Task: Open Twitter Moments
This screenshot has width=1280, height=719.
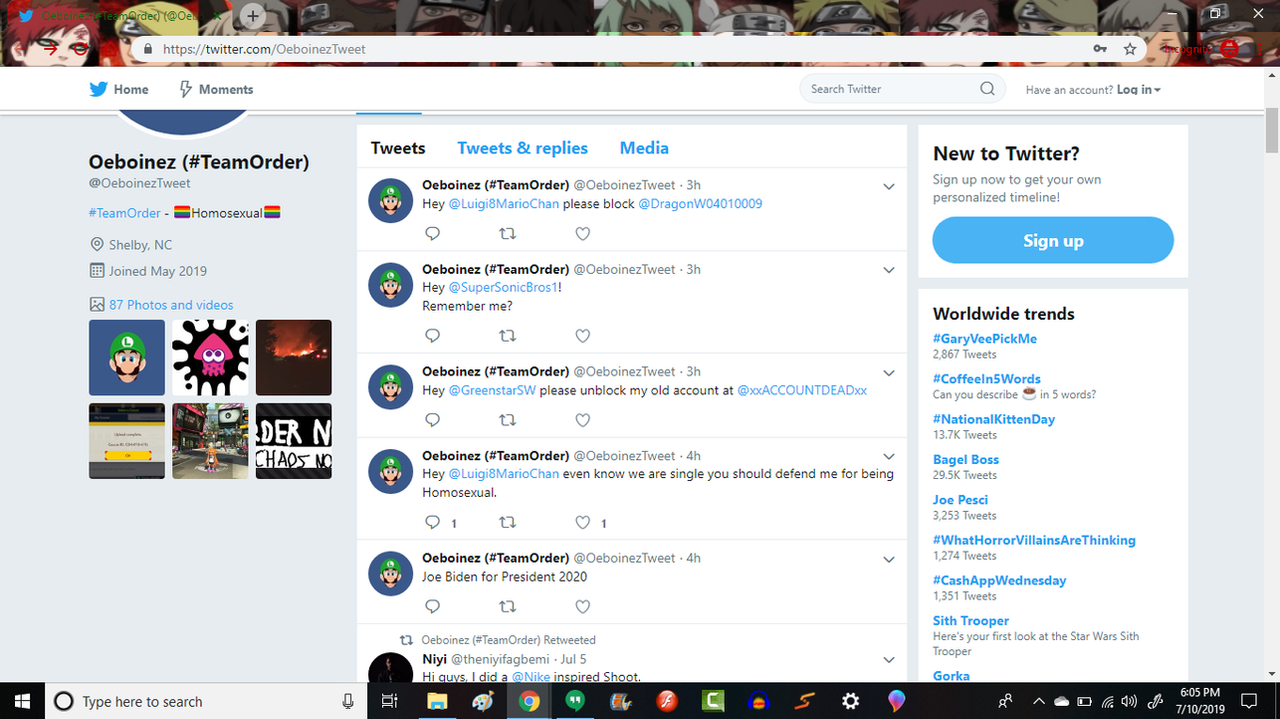Action: (215, 89)
